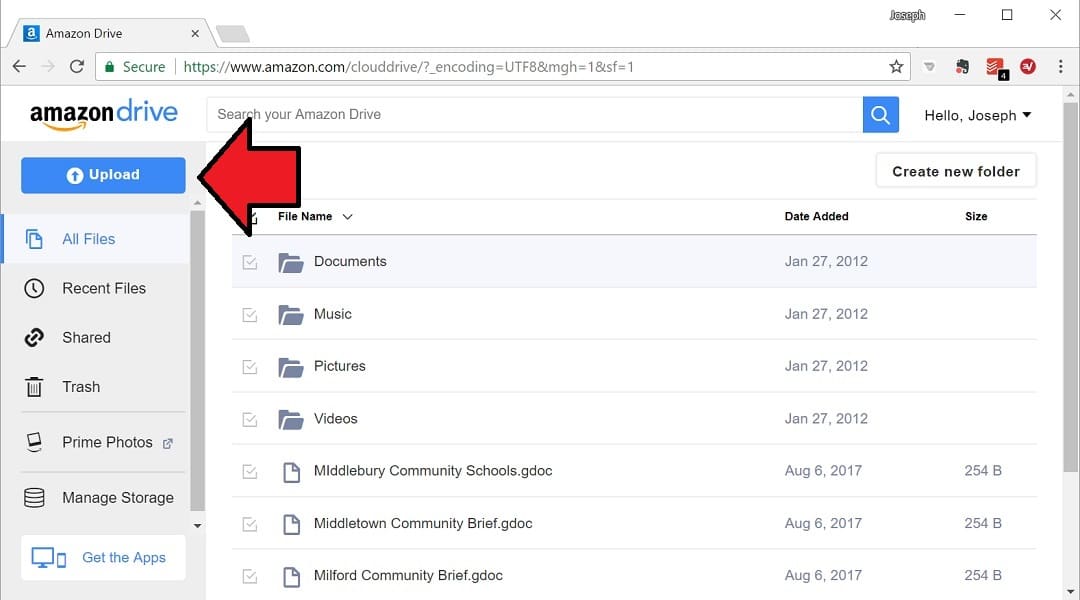Screen dimensions: 1080x600
Task: Click the Get the Apps devices icon
Action: coord(49,557)
